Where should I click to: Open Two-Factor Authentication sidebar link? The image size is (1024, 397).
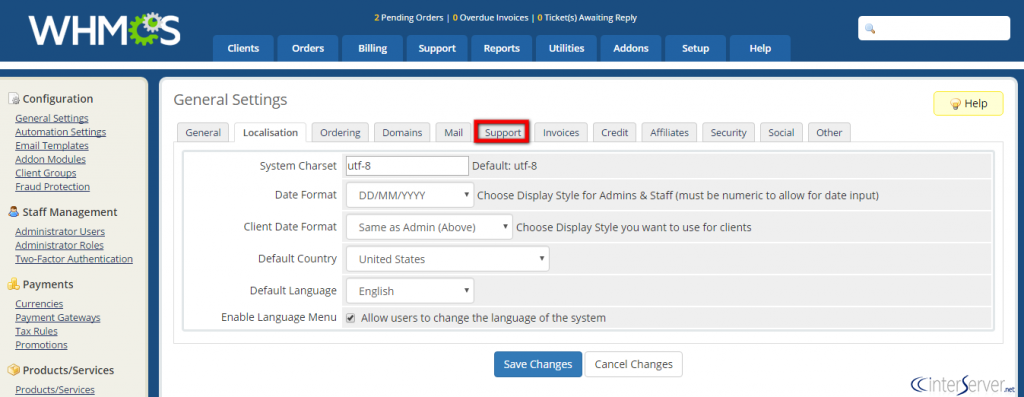pyautogui.click(x=74, y=259)
